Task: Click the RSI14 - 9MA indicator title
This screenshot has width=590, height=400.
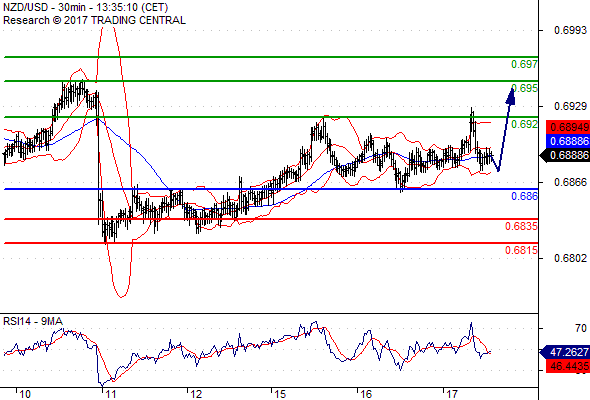Action: 33,321
